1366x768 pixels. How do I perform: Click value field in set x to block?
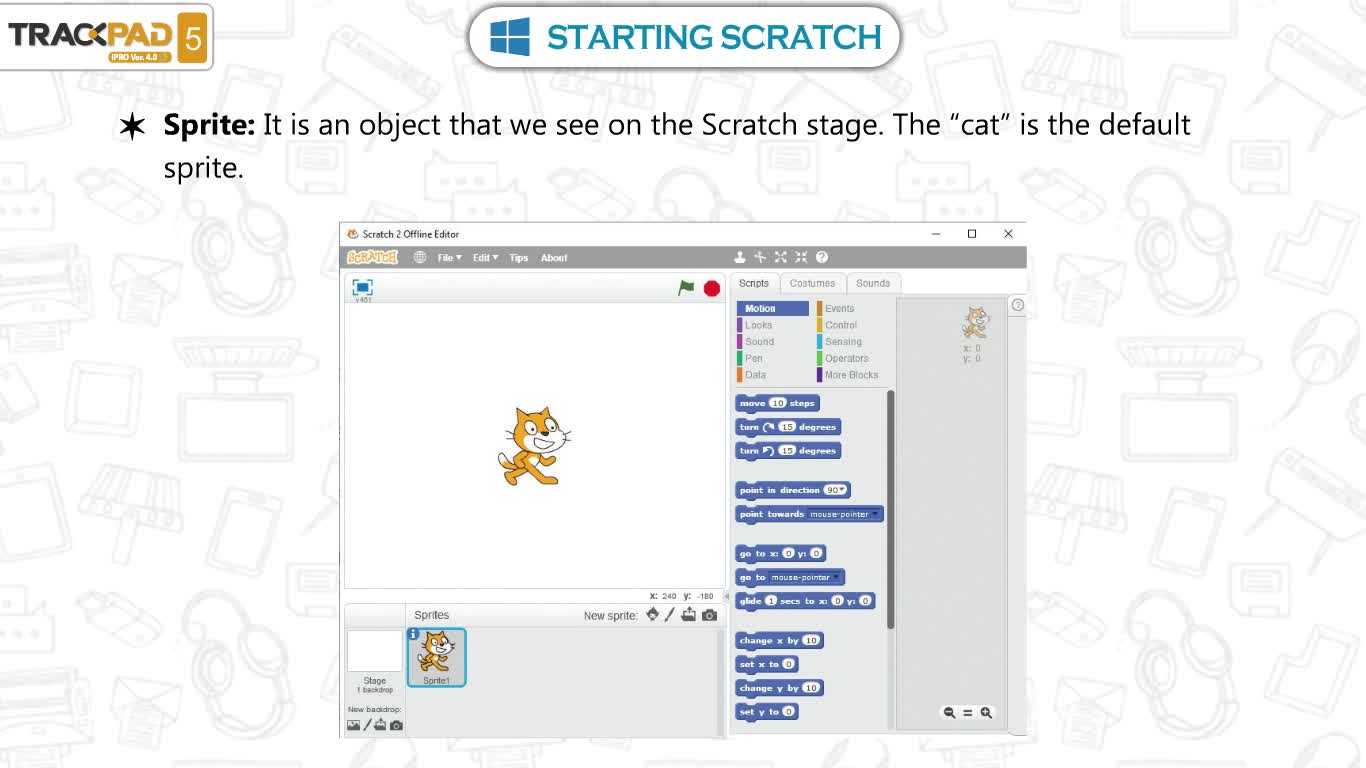(x=789, y=664)
